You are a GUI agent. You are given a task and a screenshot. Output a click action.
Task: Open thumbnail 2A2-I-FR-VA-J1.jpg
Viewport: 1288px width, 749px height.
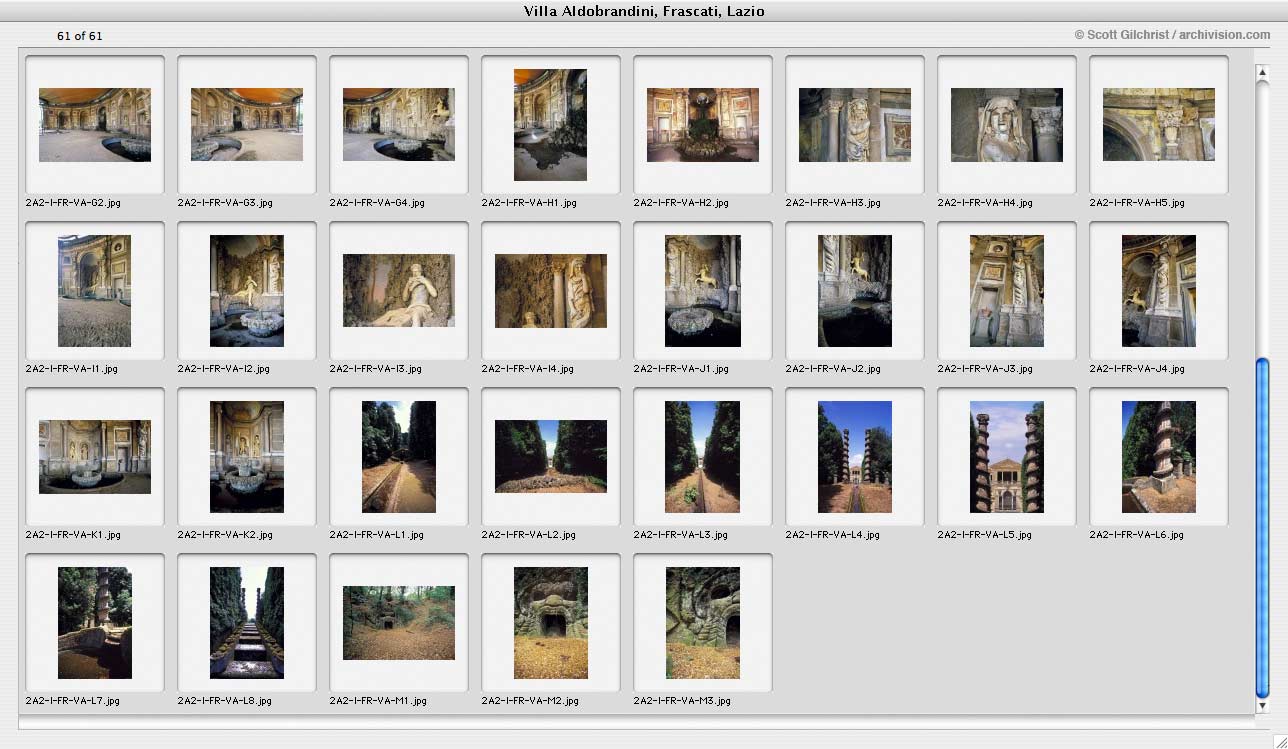click(x=703, y=291)
